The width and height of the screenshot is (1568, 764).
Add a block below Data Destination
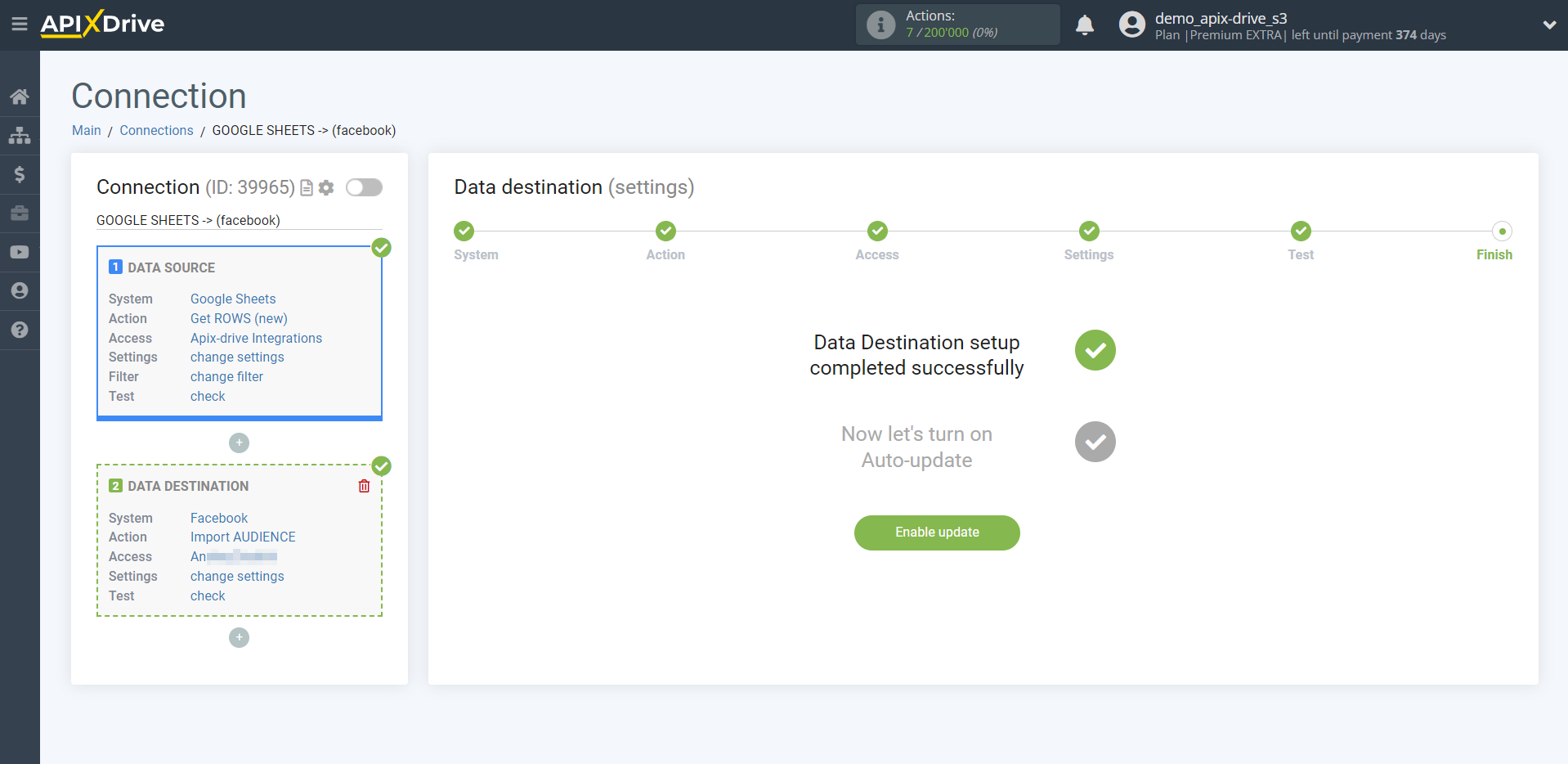[239, 637]
